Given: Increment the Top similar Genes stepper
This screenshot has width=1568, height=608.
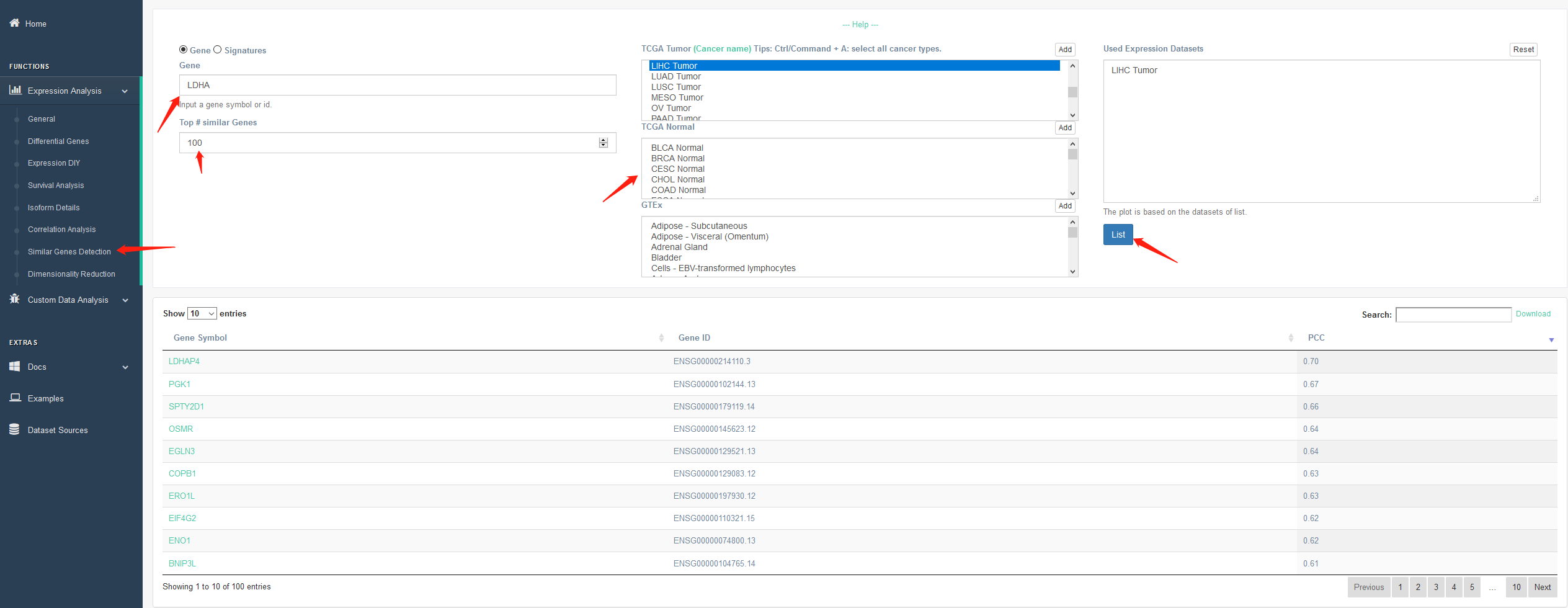Looking at the screenshot, I should tap(603, 140).
